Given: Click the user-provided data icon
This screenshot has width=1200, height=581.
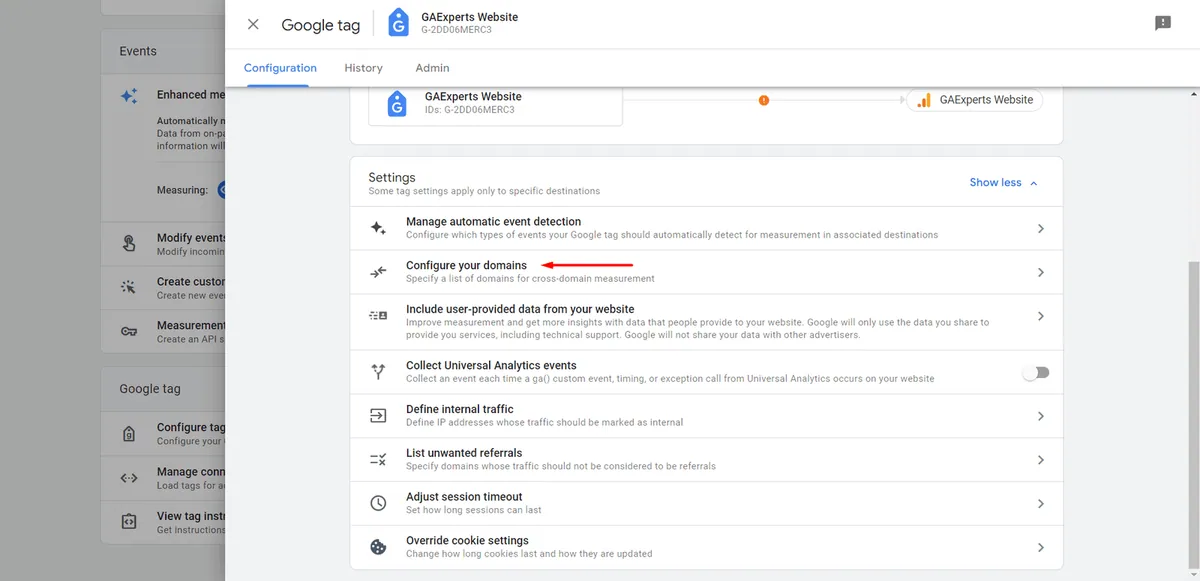Looking at the screenshot, I should pos(378,316).
